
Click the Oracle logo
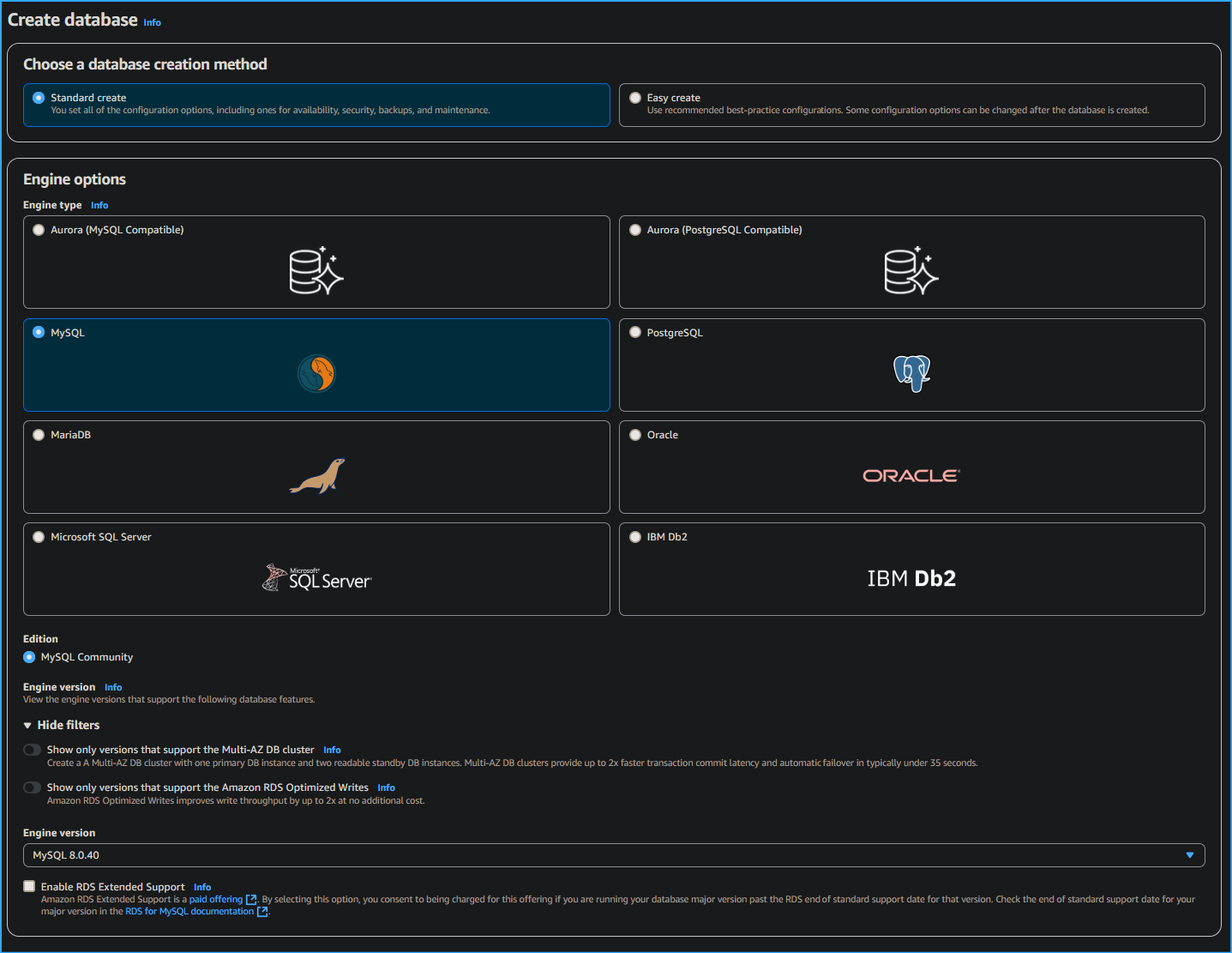tap(911, 475)
